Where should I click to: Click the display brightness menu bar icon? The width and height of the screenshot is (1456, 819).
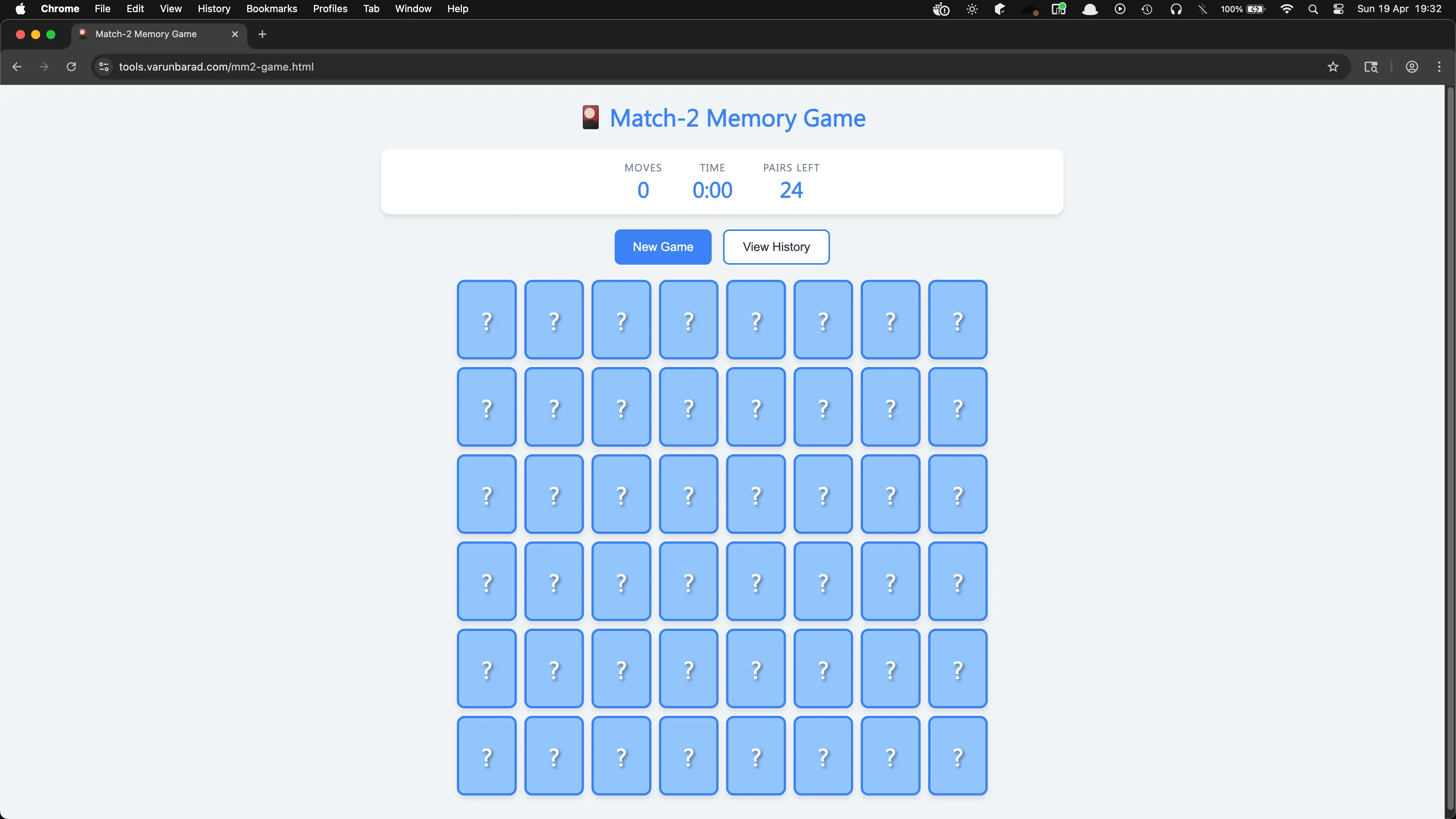[972, 9]
